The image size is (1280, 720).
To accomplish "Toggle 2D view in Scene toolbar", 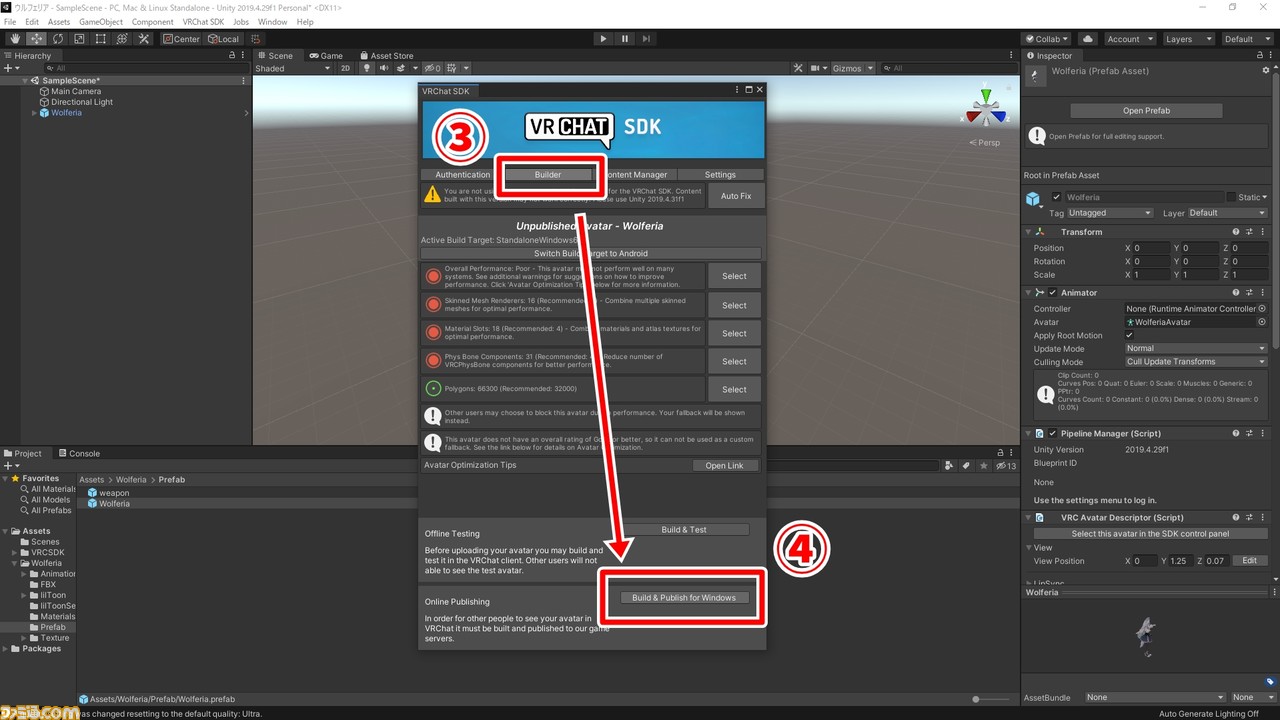I will pyautogui.click(x=345, y=68).
